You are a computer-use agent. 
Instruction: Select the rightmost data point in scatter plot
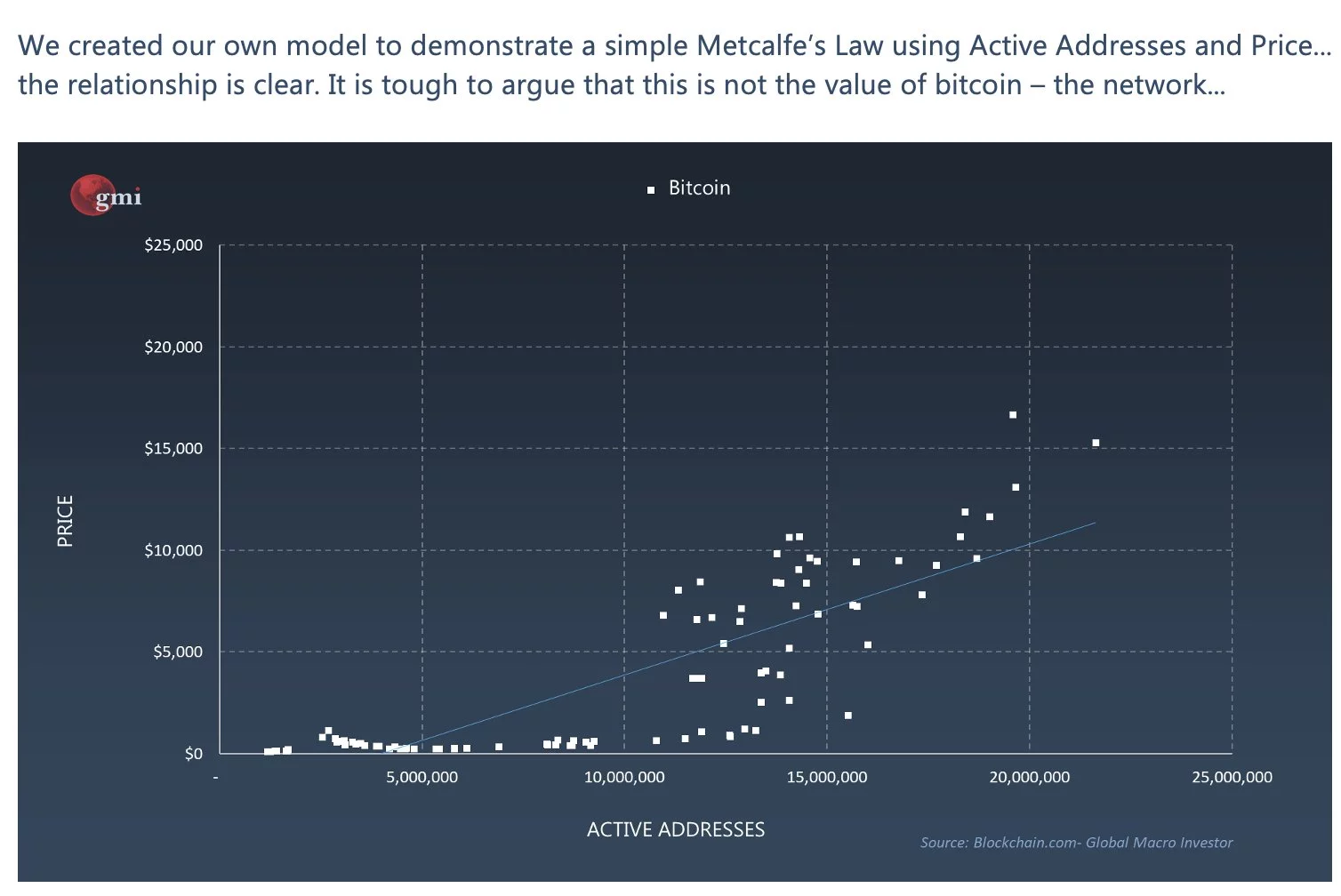(1096, 443)
